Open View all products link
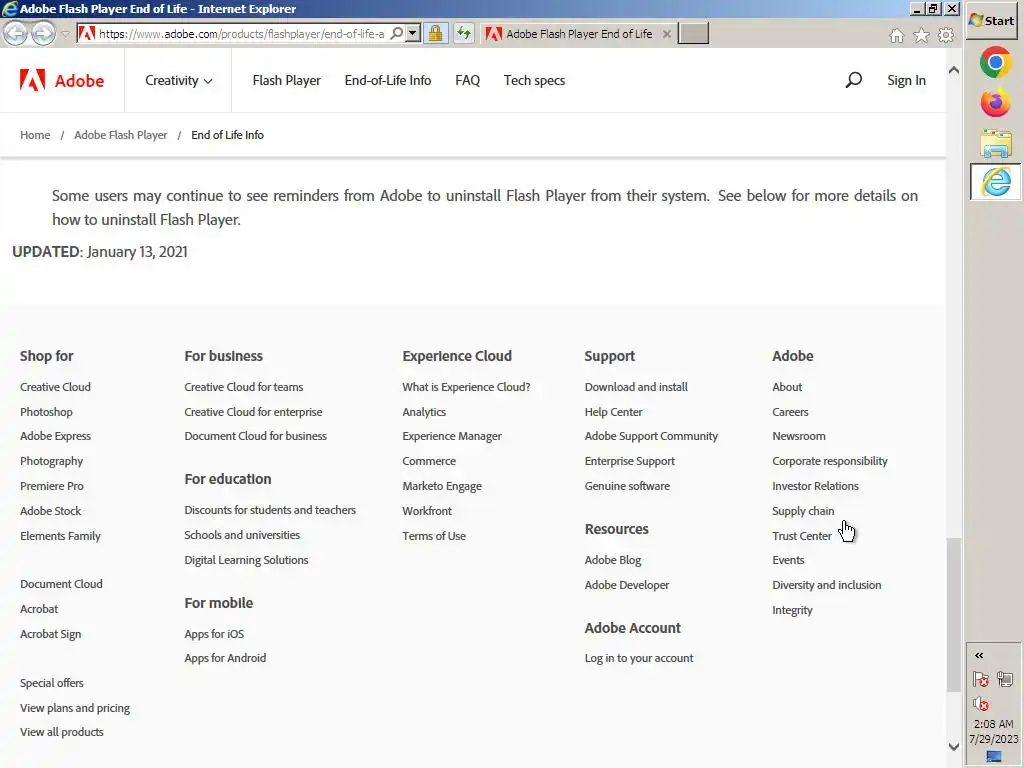Image resolution: width=1024 pixels, height=768 pixels. [61, 732]
